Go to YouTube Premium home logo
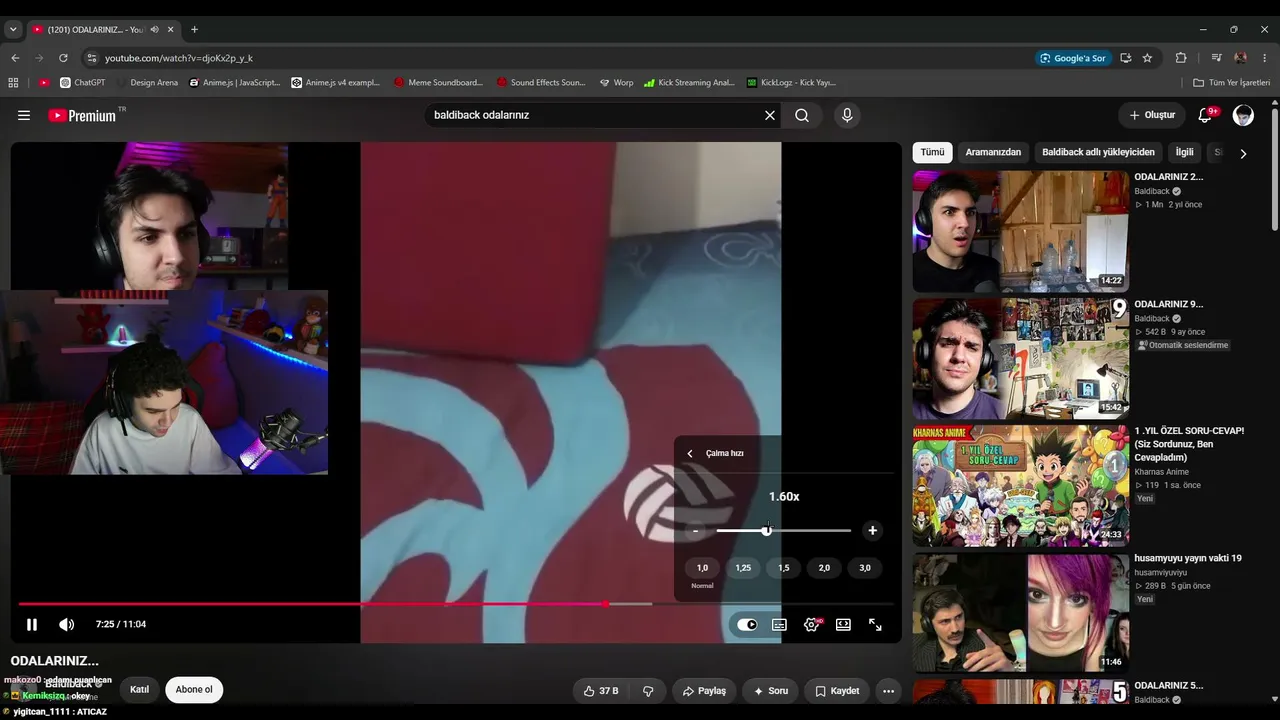This screenshot has width=1280, height=720. pyautogui.click(x=82, y=115)
